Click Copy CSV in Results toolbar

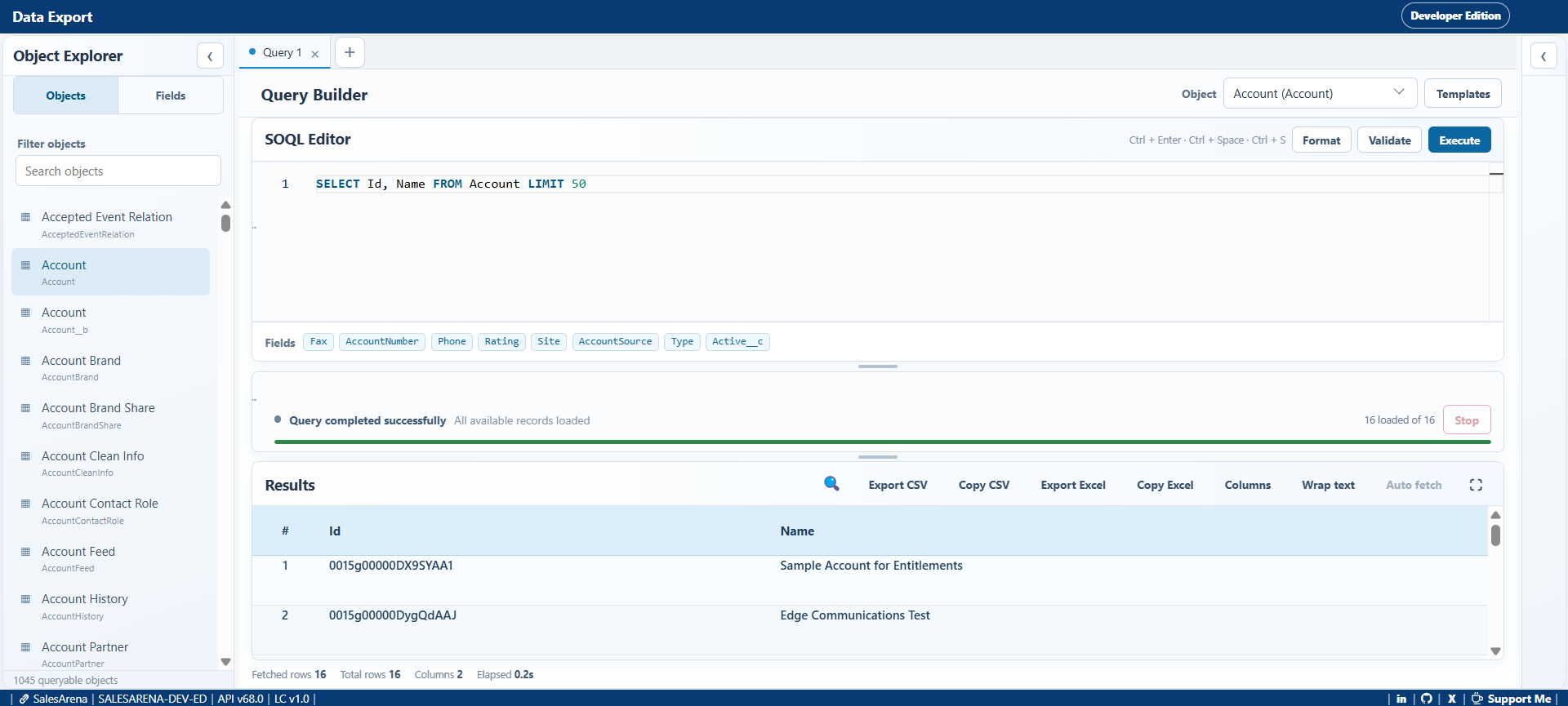984,485
